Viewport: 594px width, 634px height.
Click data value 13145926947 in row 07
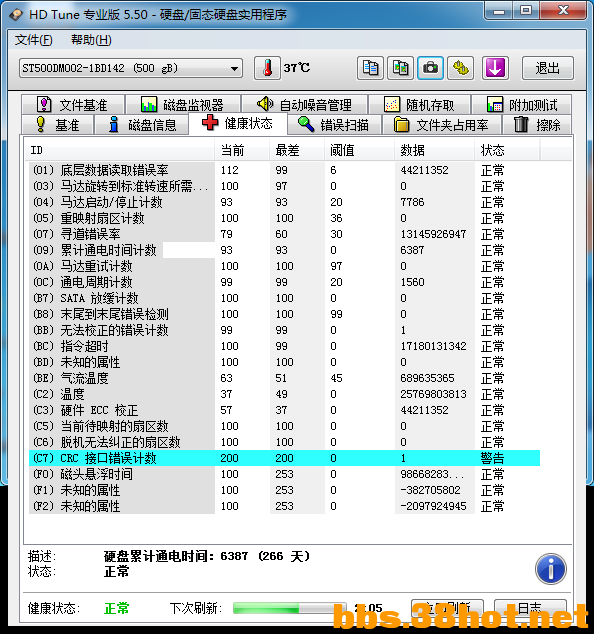tap(433, 234)
